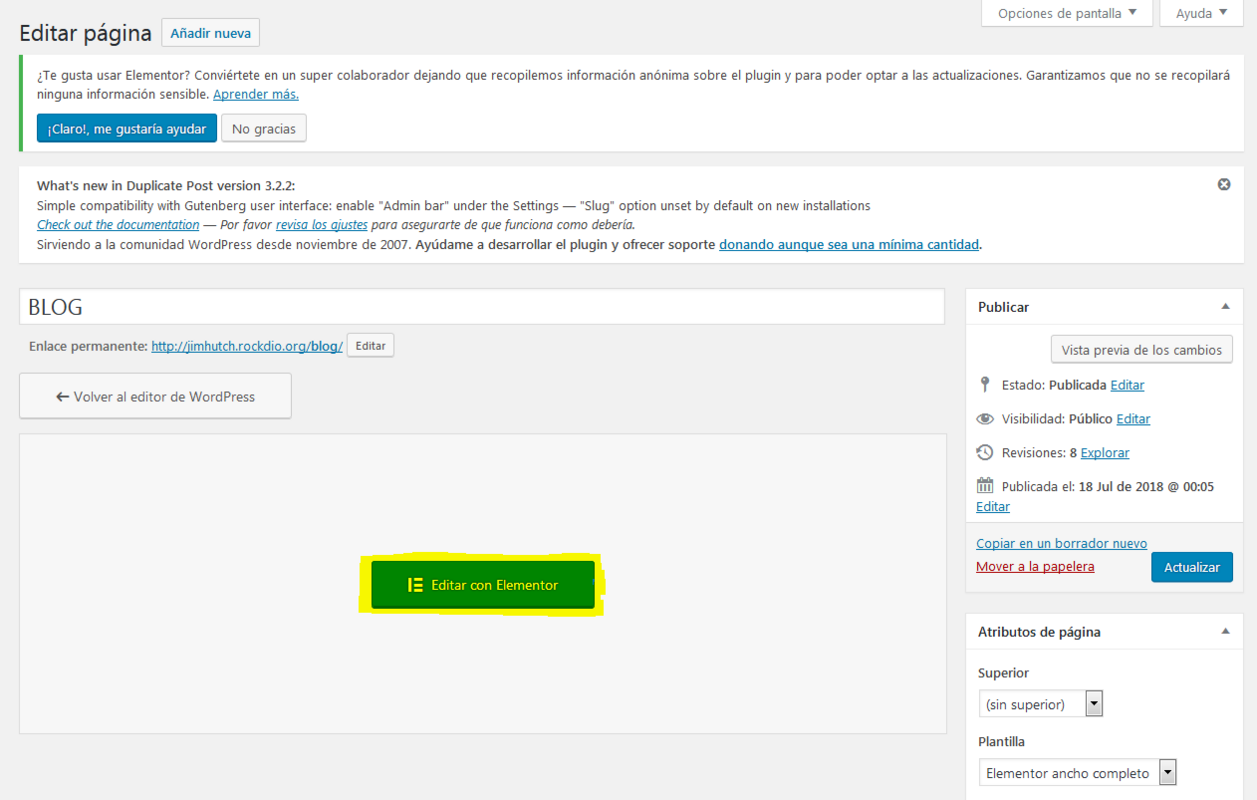Edit the Estado status

coord(1127,385)
